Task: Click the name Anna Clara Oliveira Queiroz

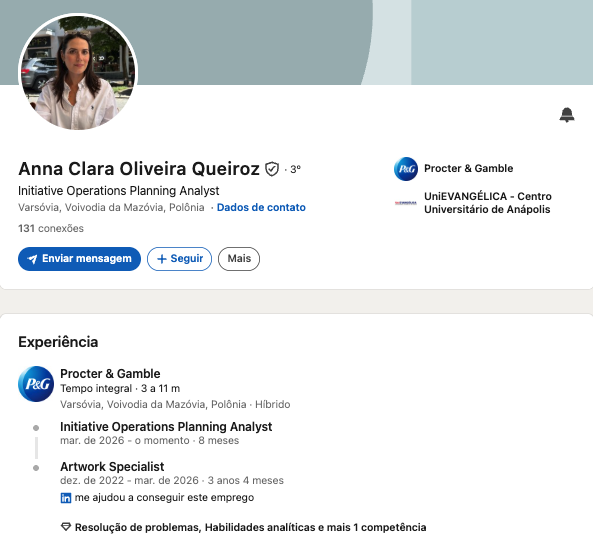Action: click(139, 169)
